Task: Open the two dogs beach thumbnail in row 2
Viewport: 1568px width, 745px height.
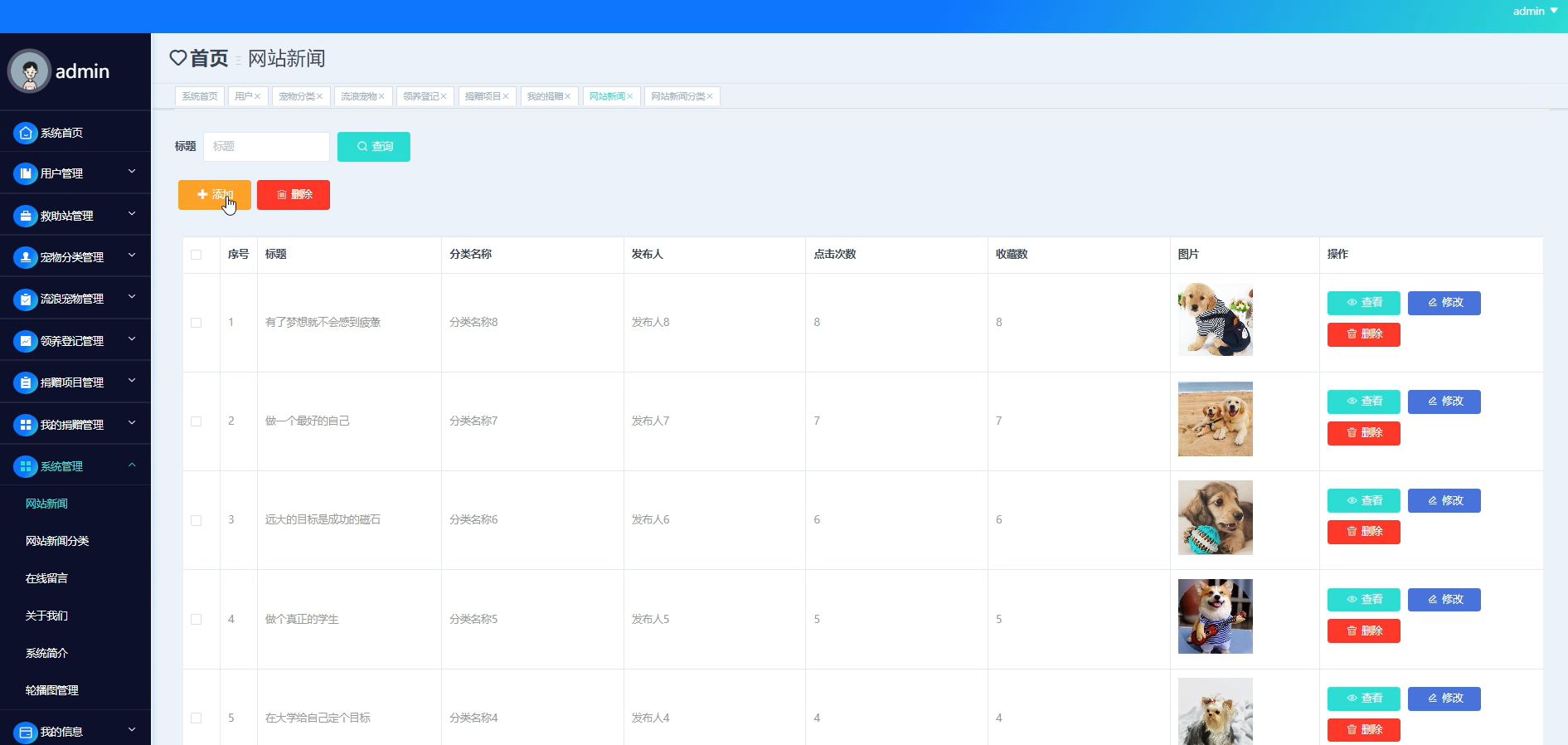Action: tap(1216, 419)
